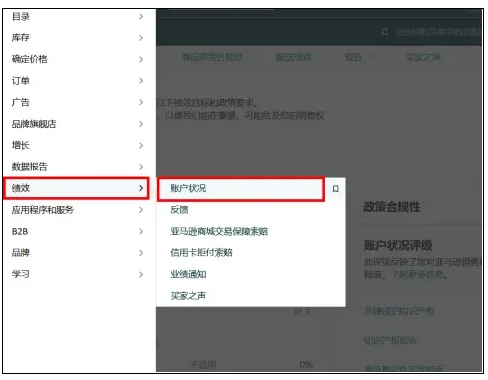This screenshot has width=488, height=380.
Task: Expand the chevron next to 订单
Action: pos(141,81)
